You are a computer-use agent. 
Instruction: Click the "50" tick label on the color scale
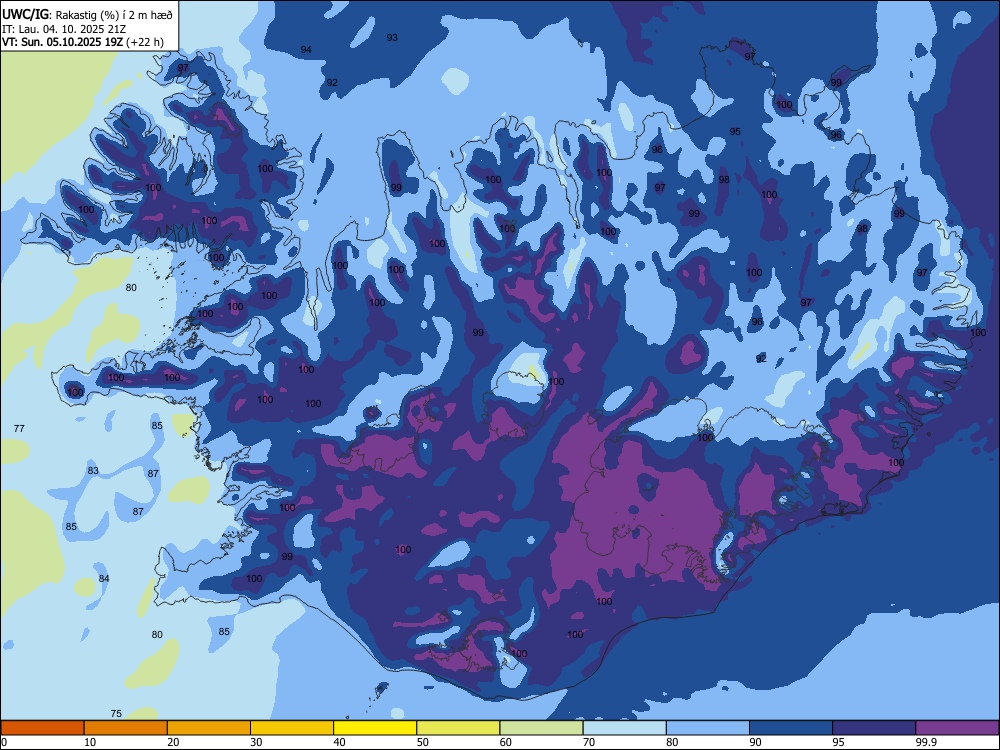click(x=422, y=742)
